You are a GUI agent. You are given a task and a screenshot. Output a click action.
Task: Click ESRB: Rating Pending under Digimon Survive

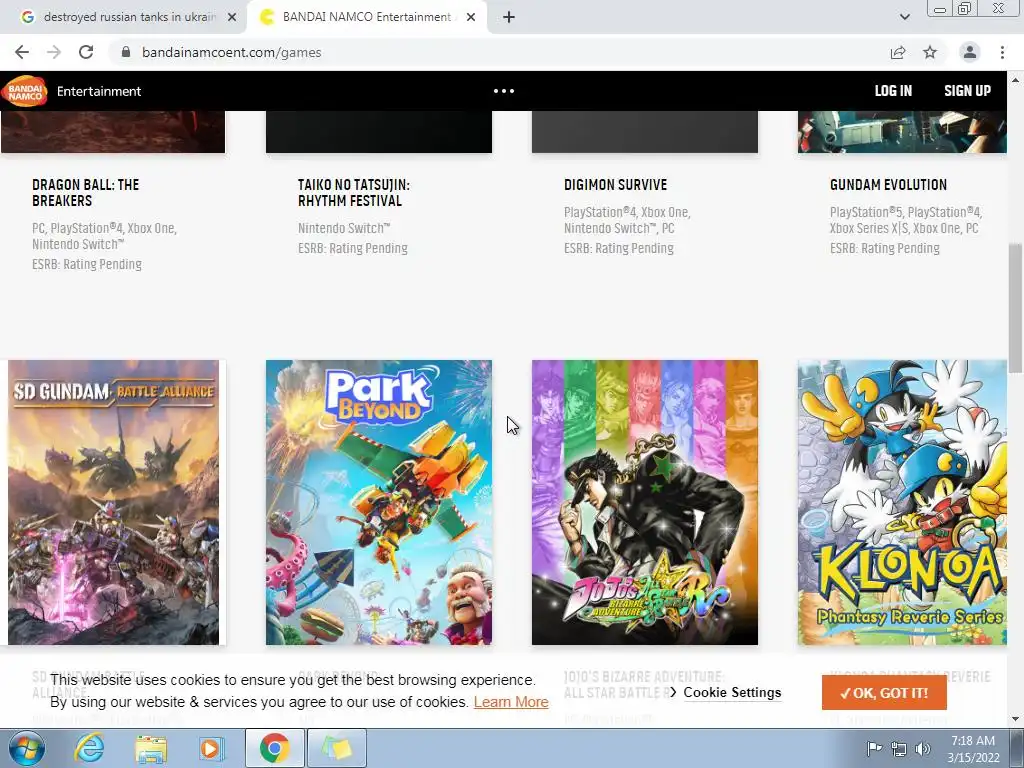(618, 248)
